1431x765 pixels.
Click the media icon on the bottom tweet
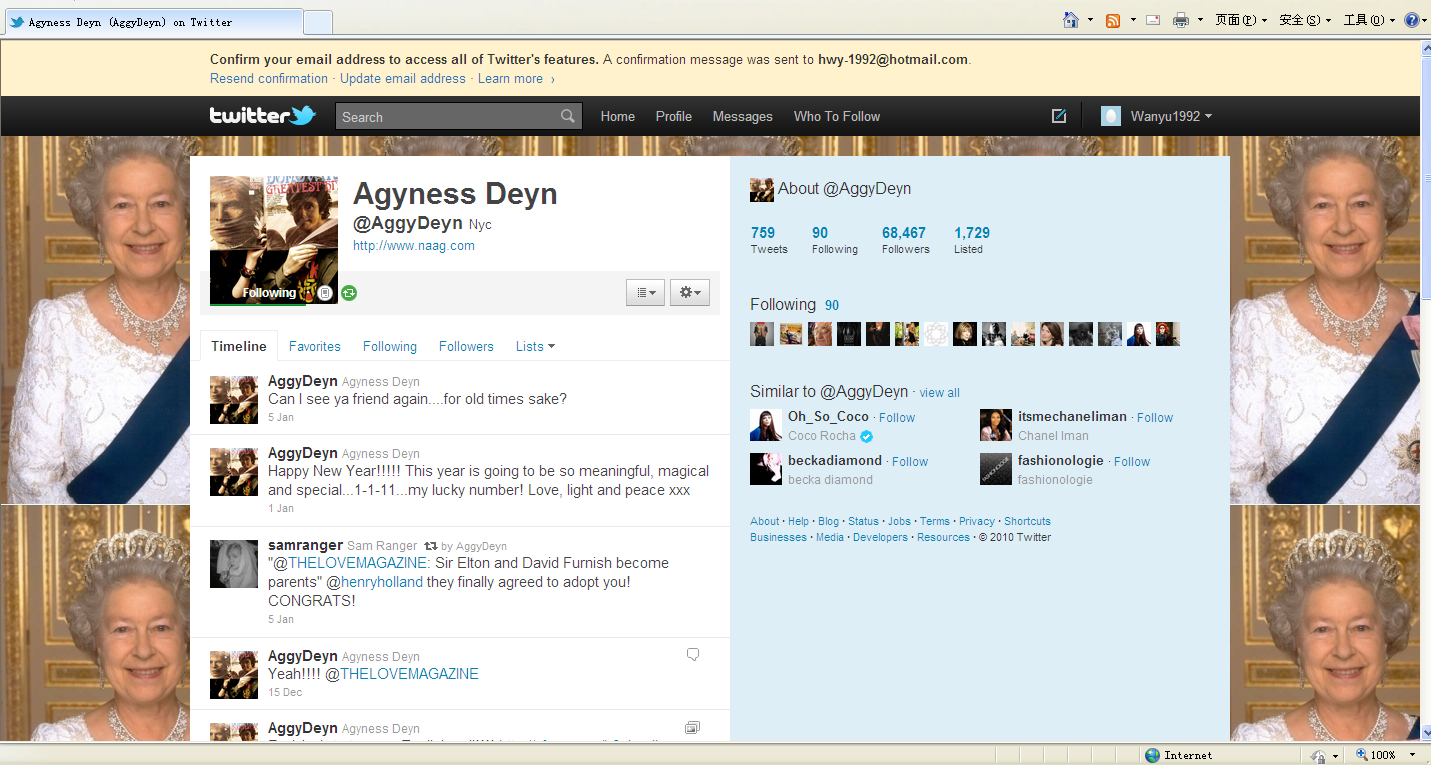[693, 728]
